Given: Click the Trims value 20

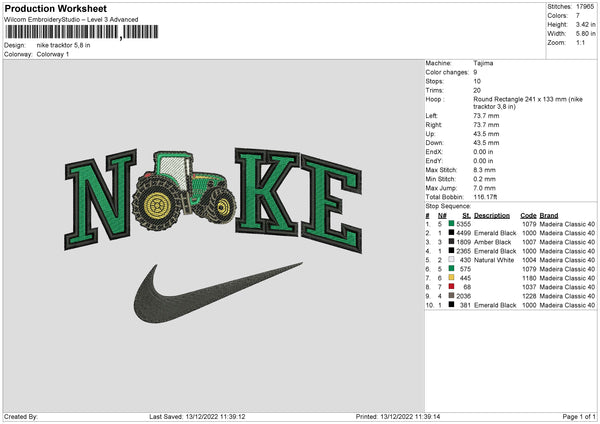Looking at the screenshot, I should click(477, 90).
